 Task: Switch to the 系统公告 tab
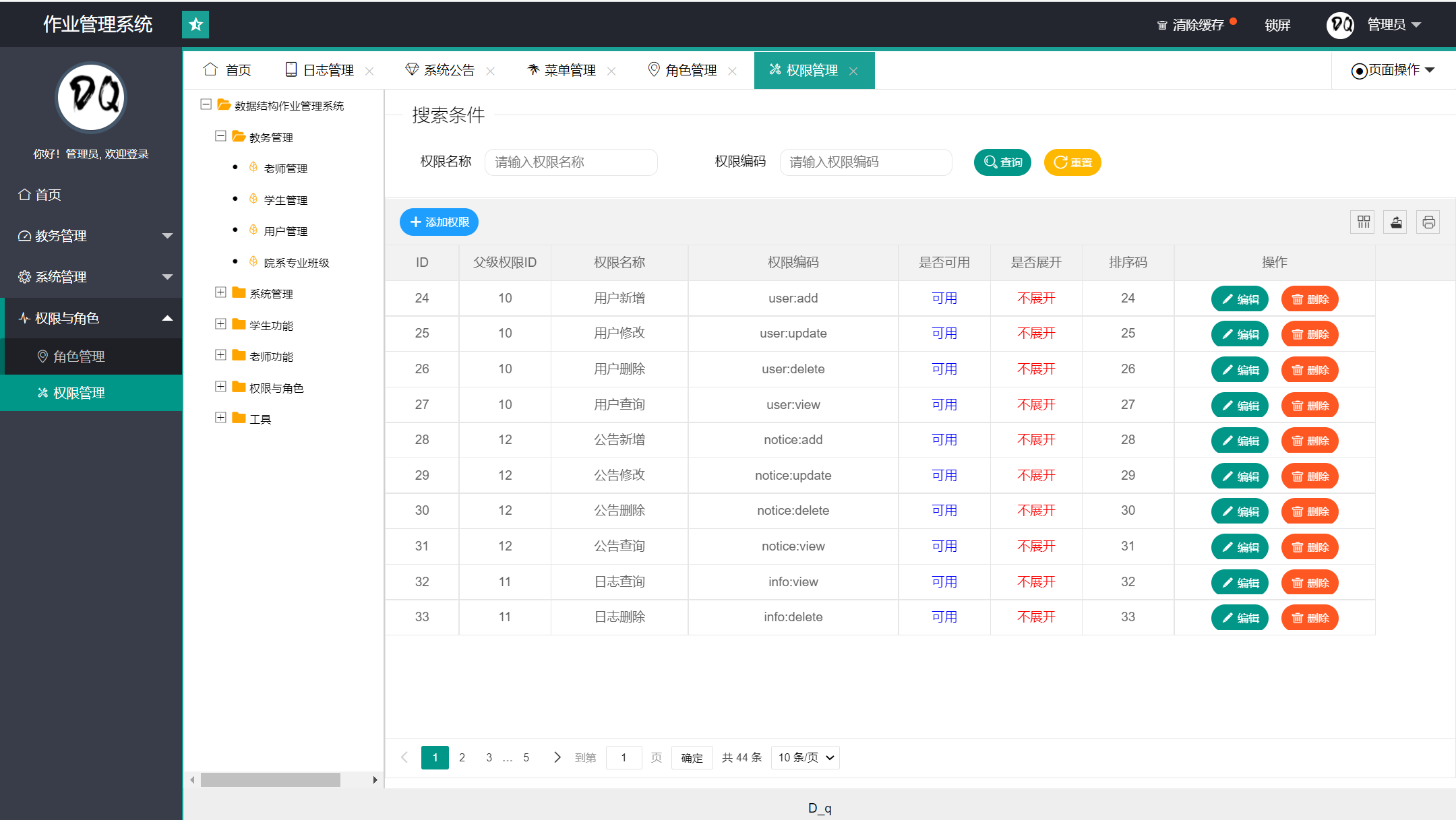448,70
